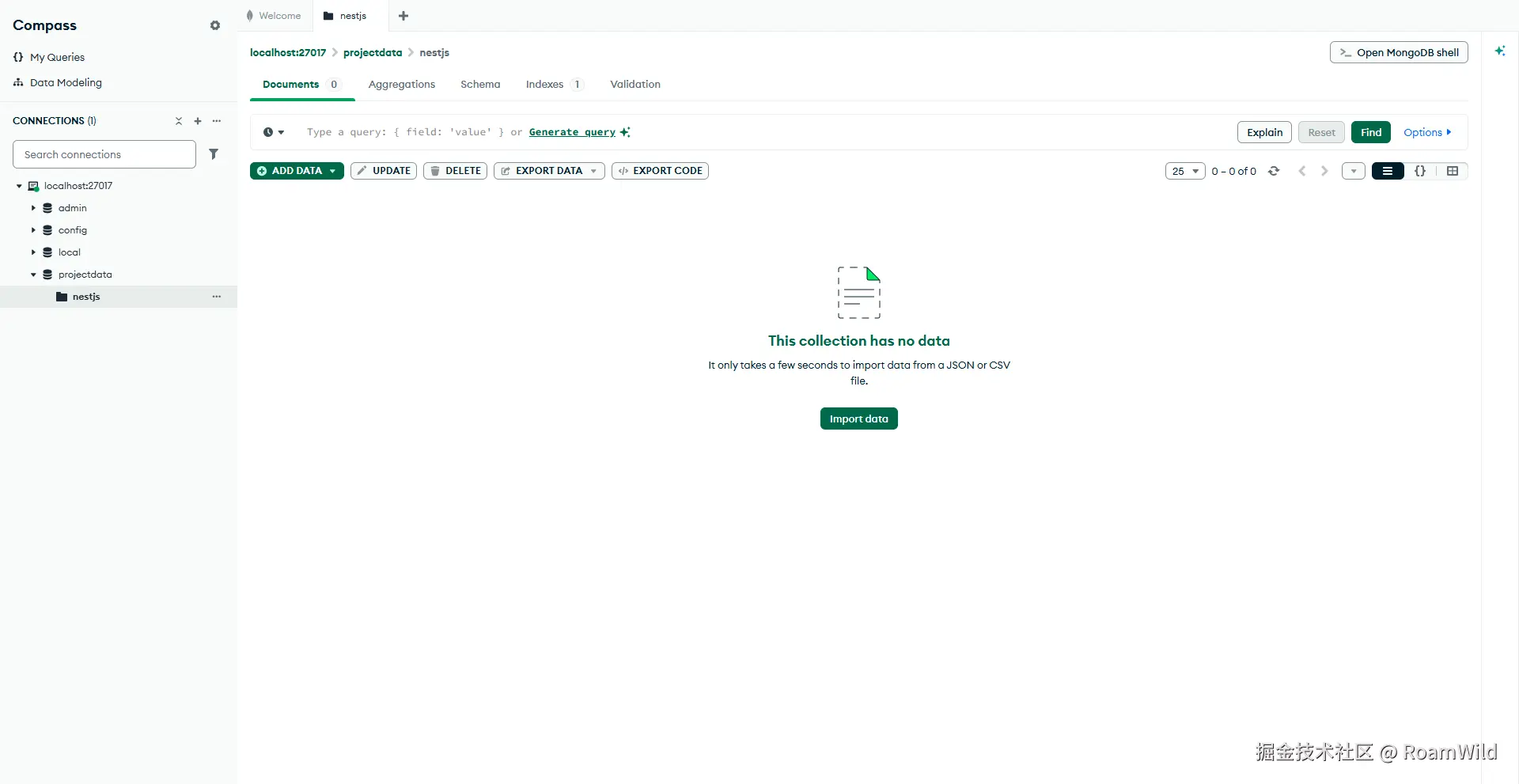The height and width of the screenshot is (784, 1519).
Task: Go to localhost:27017 breadcrumb
Action: coord(288,53)
